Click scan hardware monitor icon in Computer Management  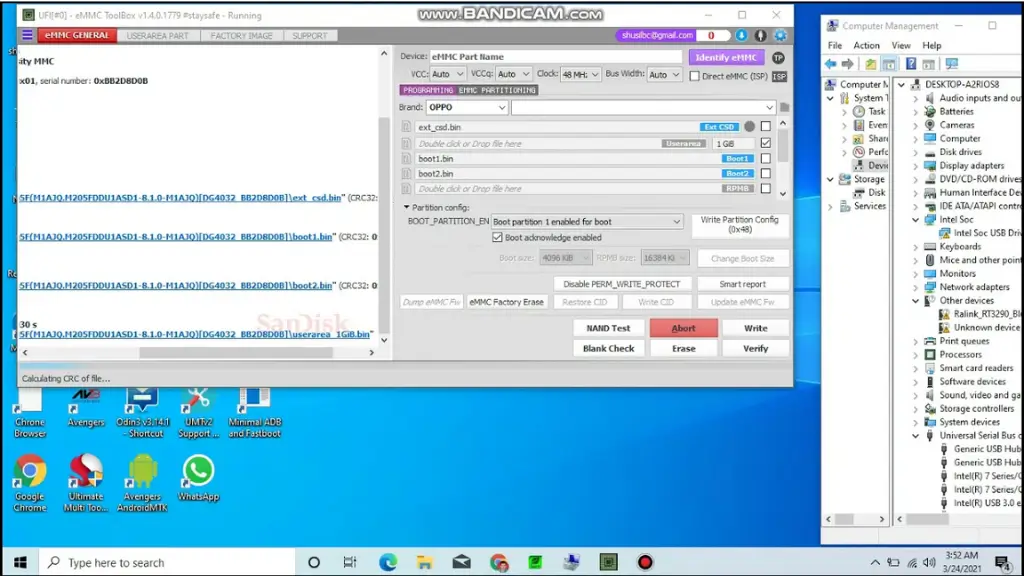click(952, 64)
